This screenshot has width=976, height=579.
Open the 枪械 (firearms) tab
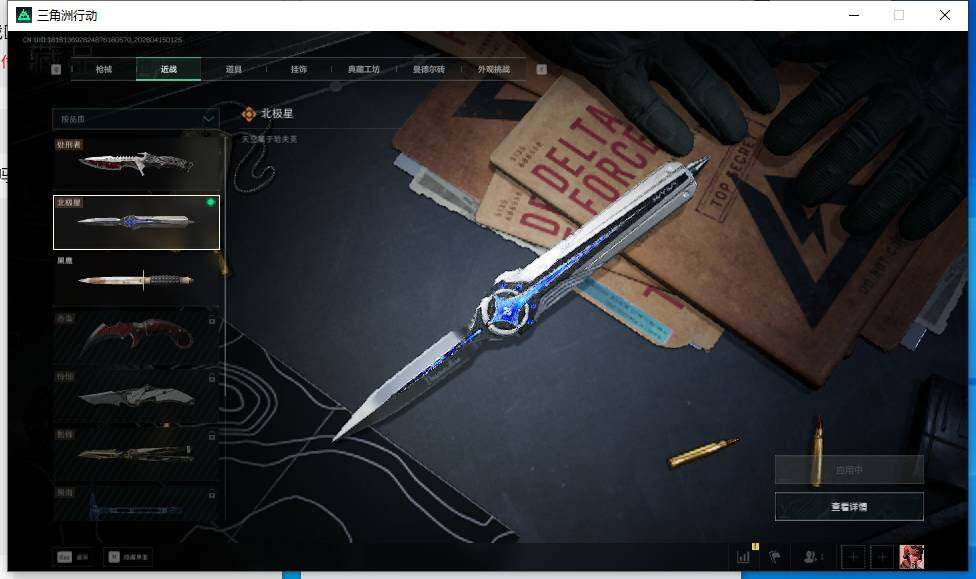click(x=104, y=69)
